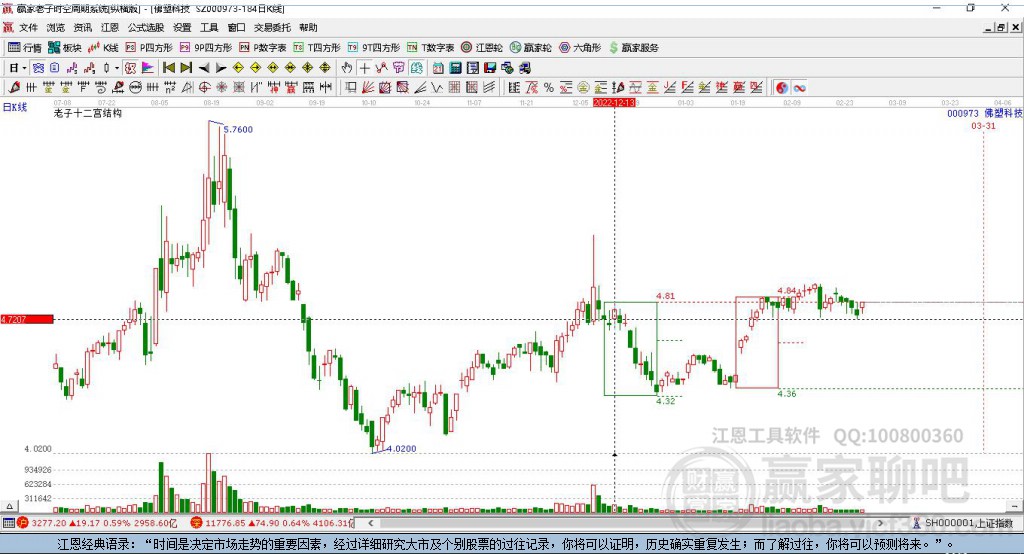This screenshot has height=554, width=1024.
Task: Open the 设置 menu
Action: (182, 27)
